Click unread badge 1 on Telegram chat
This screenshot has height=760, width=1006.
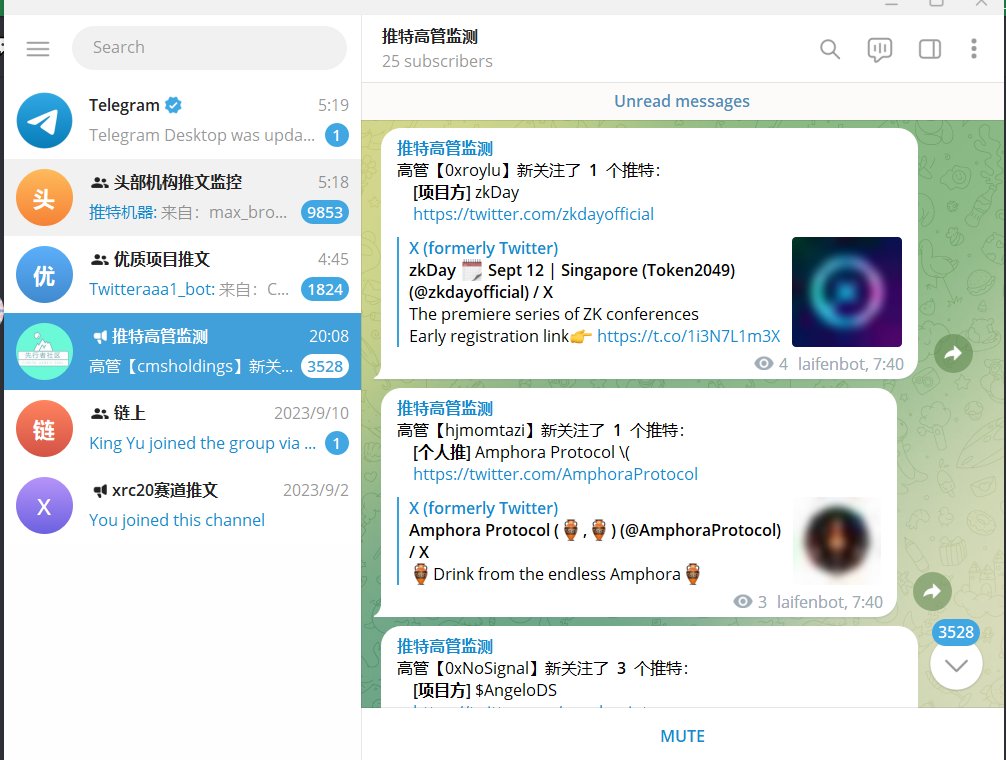coord(337,135)
